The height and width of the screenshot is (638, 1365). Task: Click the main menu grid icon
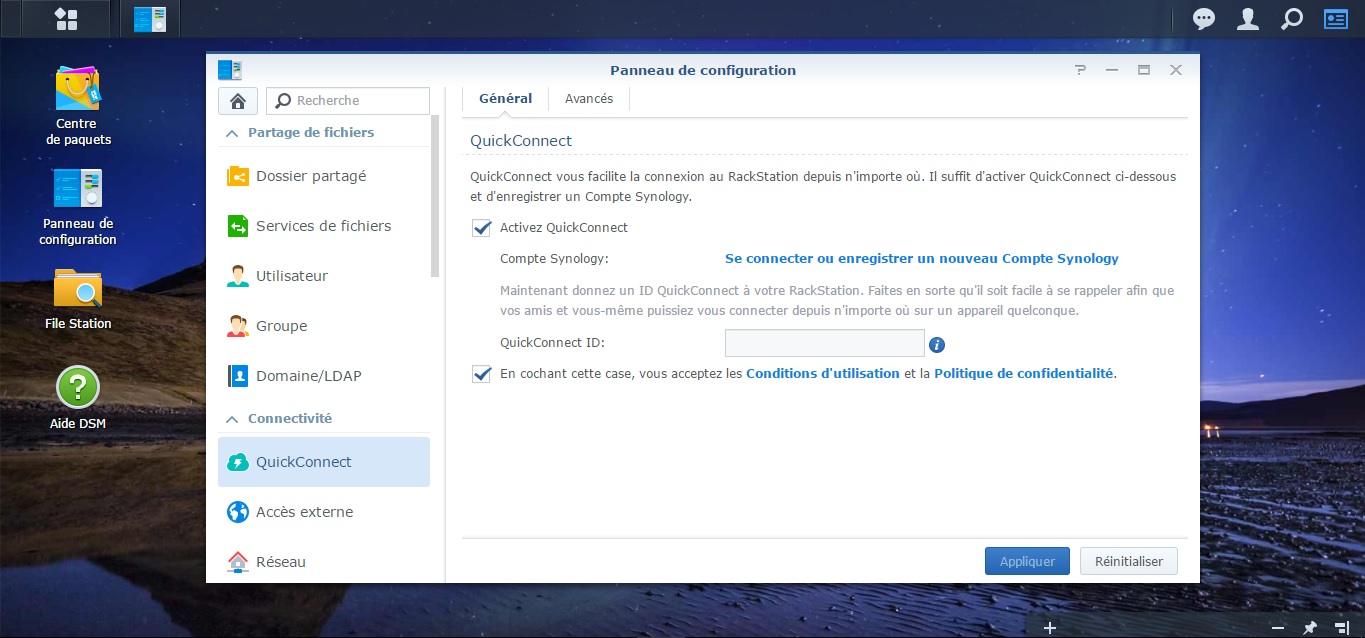coord(66,18)
